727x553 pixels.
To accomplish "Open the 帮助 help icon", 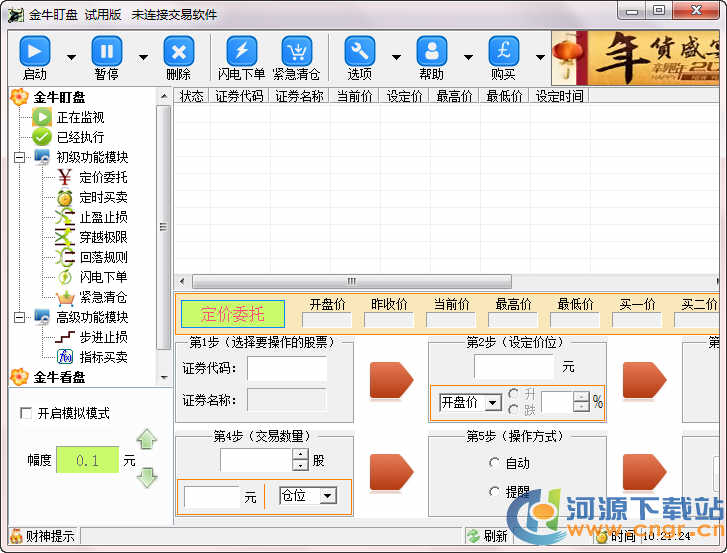I will [432, 51].
